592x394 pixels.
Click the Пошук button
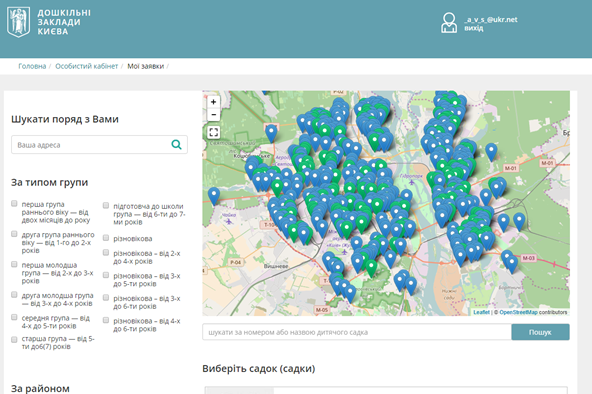(540, 332)
